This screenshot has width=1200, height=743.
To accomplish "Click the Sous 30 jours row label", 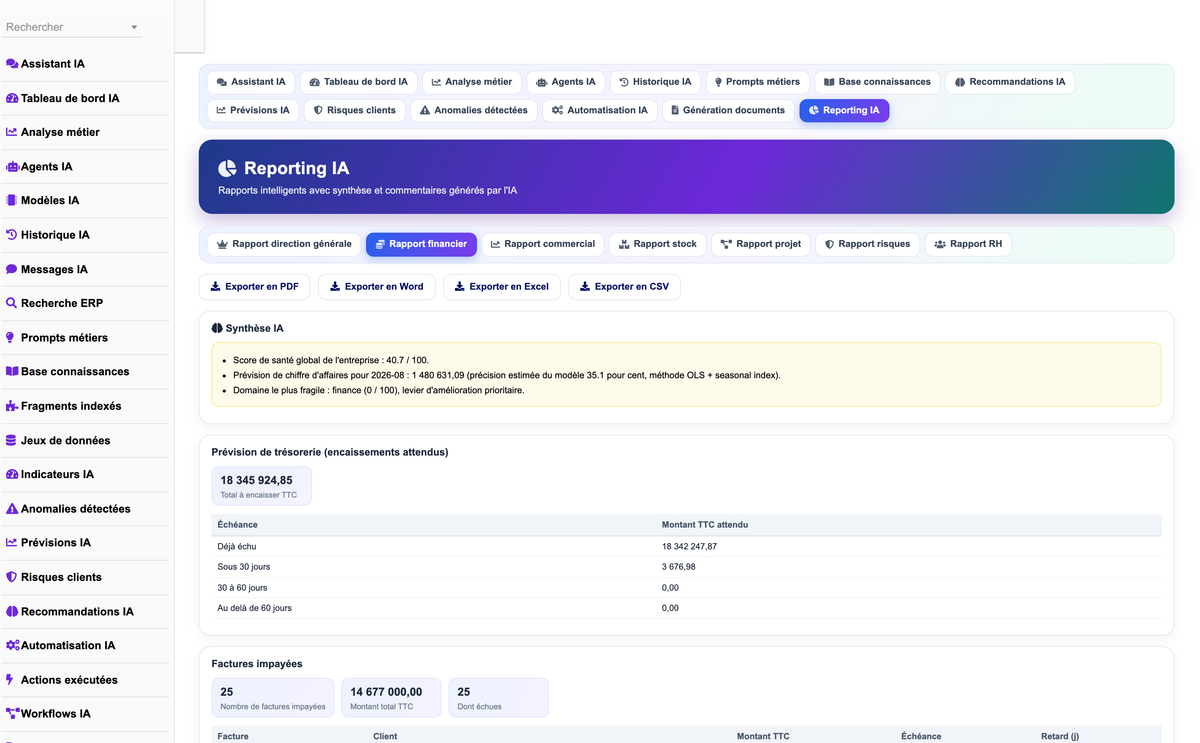I will pos(242,567).
